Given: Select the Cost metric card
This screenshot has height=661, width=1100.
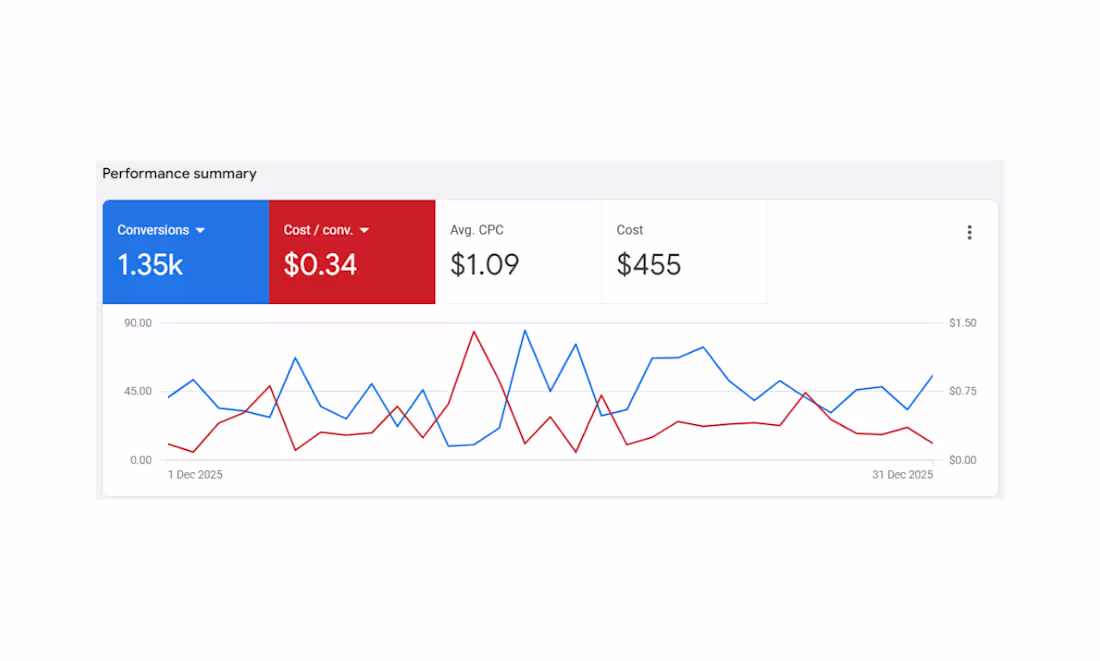Looking at the screenshot, I should 684,251.
